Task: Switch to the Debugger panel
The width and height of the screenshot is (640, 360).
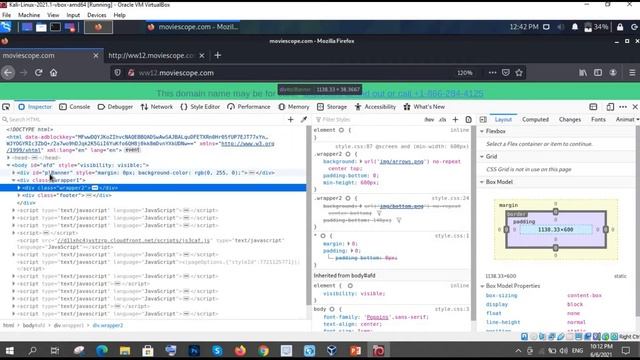Action: [115, 107]
